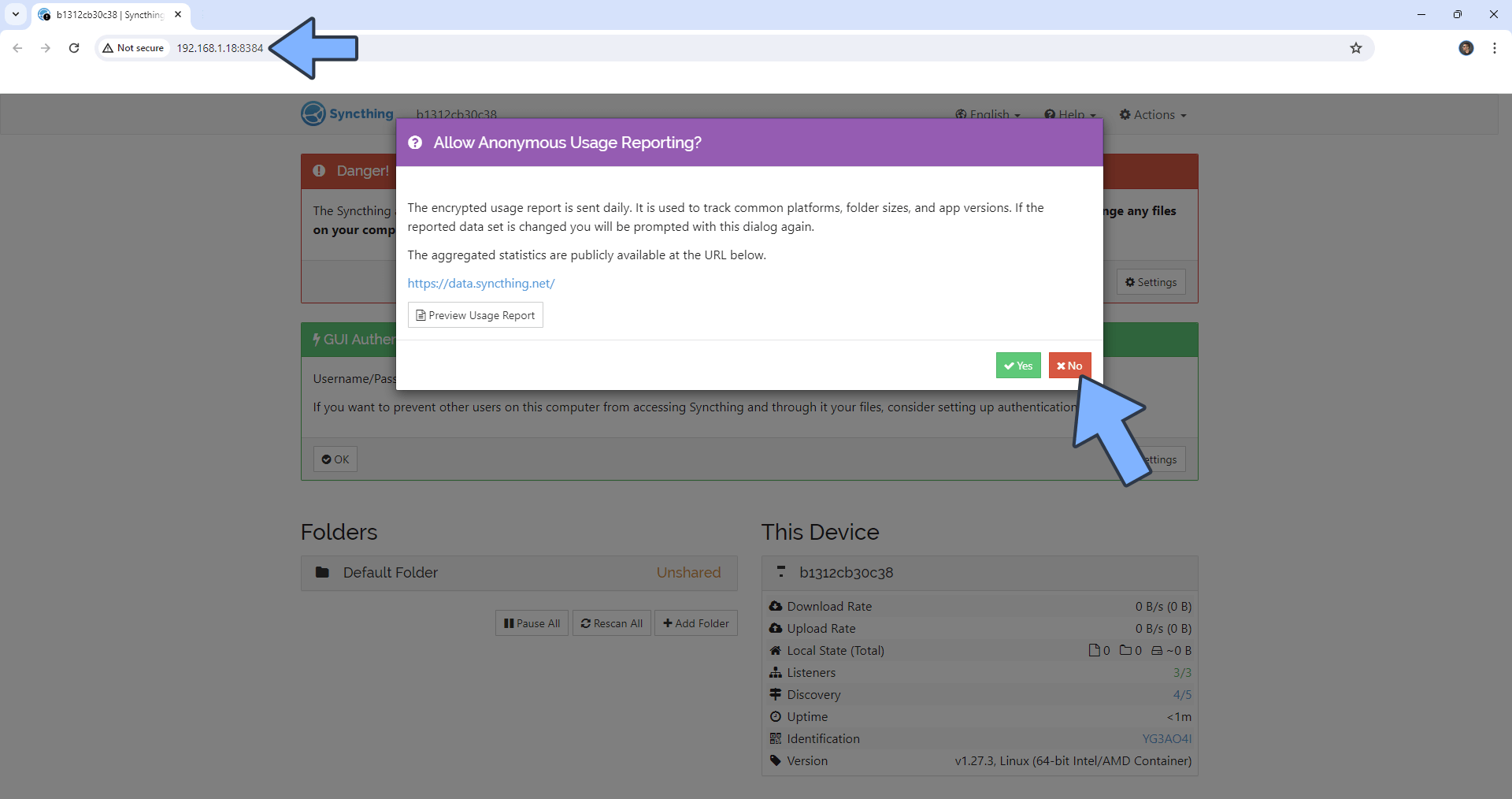Close the Syncthing browser tab
Viewport: 1512px width, 799px height.
(x=178, y=14)
